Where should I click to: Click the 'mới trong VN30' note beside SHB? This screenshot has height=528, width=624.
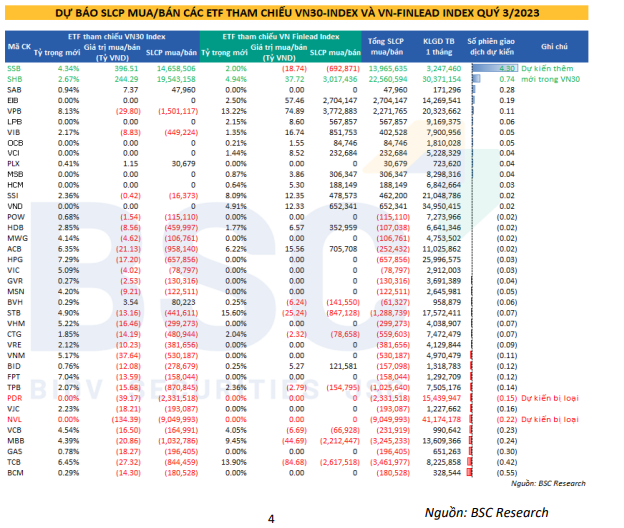(x=550, y=79)
